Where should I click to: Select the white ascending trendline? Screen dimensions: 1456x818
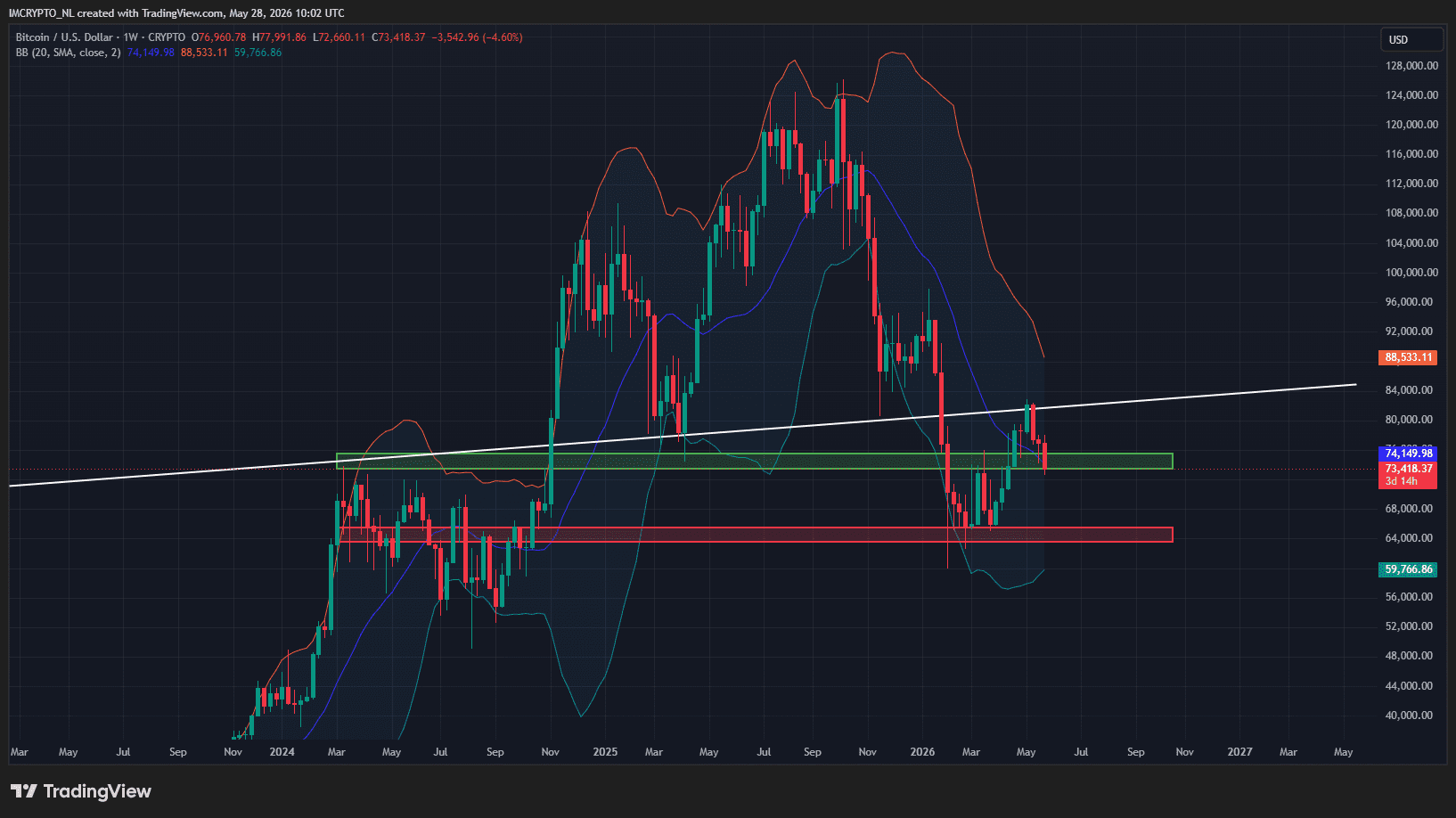(683, 435)
